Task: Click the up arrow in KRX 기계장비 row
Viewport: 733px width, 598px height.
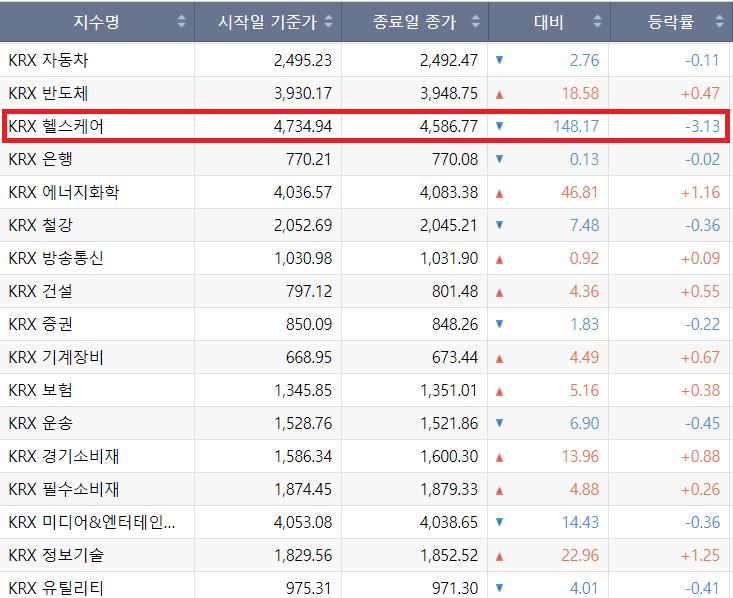Action: (x=499, y=359)
